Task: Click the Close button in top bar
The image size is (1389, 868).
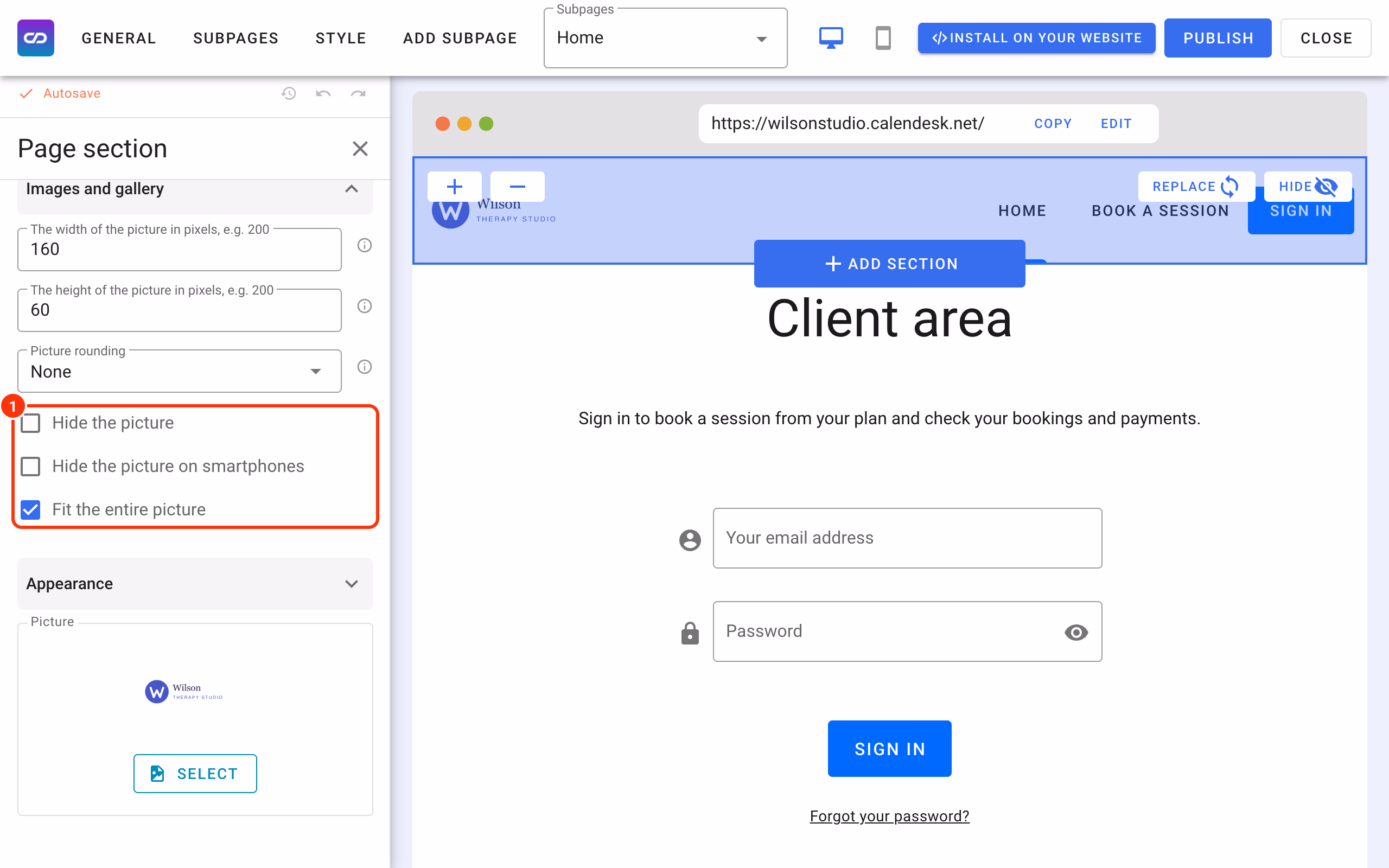Action: [x=1326, y=38]
